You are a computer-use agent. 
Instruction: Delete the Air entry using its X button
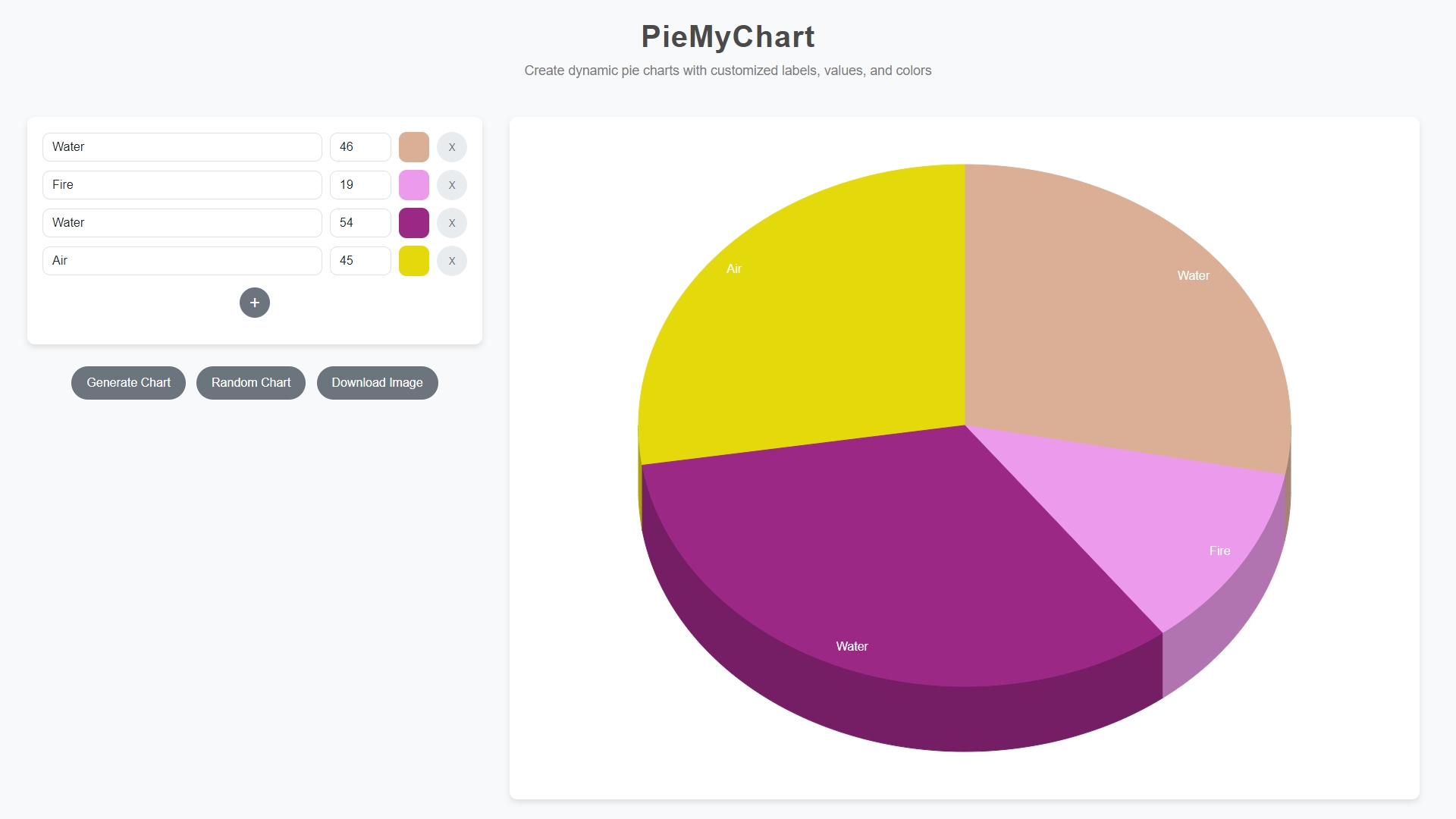click(x=452, y=261)
